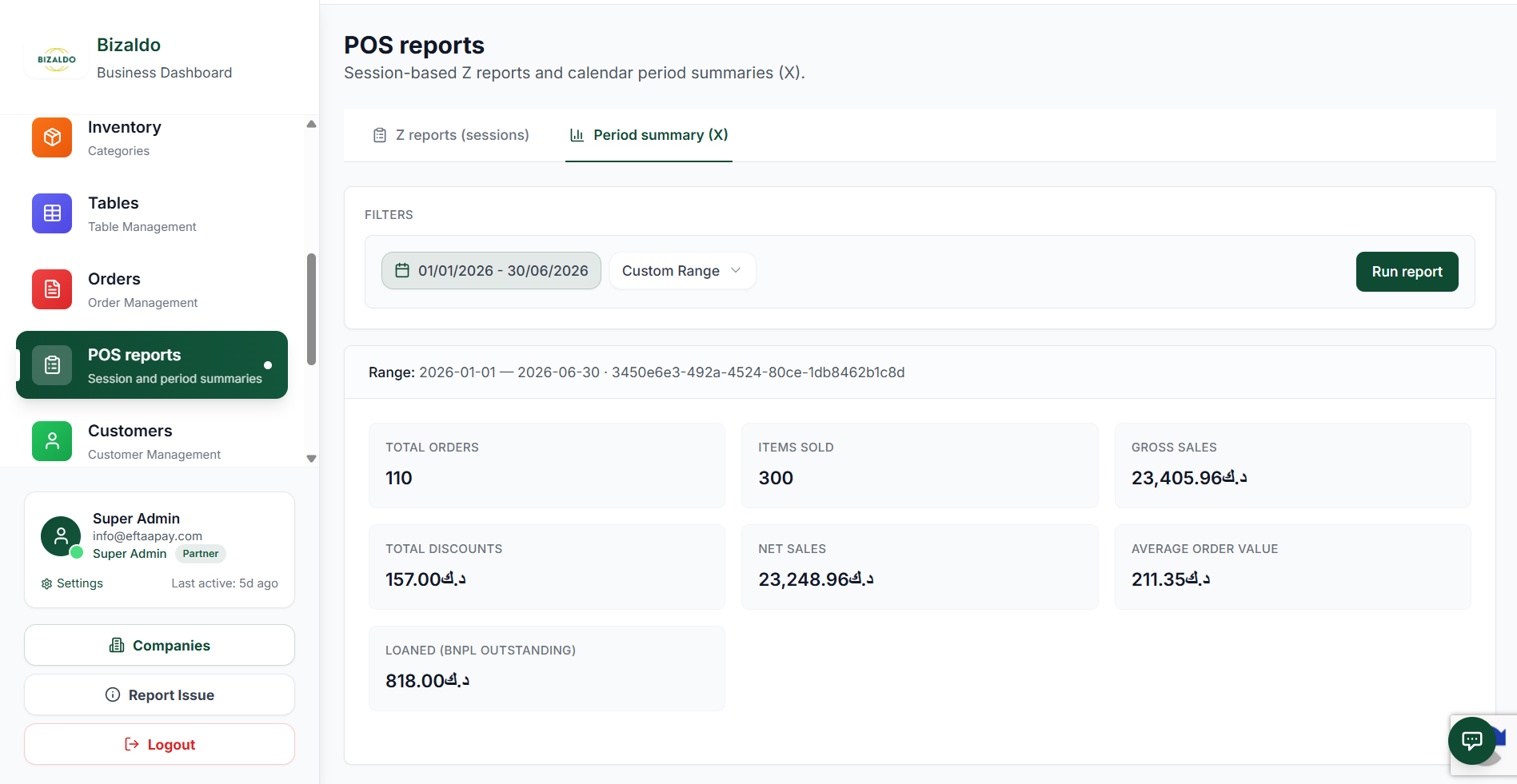Click the Average Order Value 211.35
The width and height of the screenshot is (1517, 784).
tap(1171, 579)
